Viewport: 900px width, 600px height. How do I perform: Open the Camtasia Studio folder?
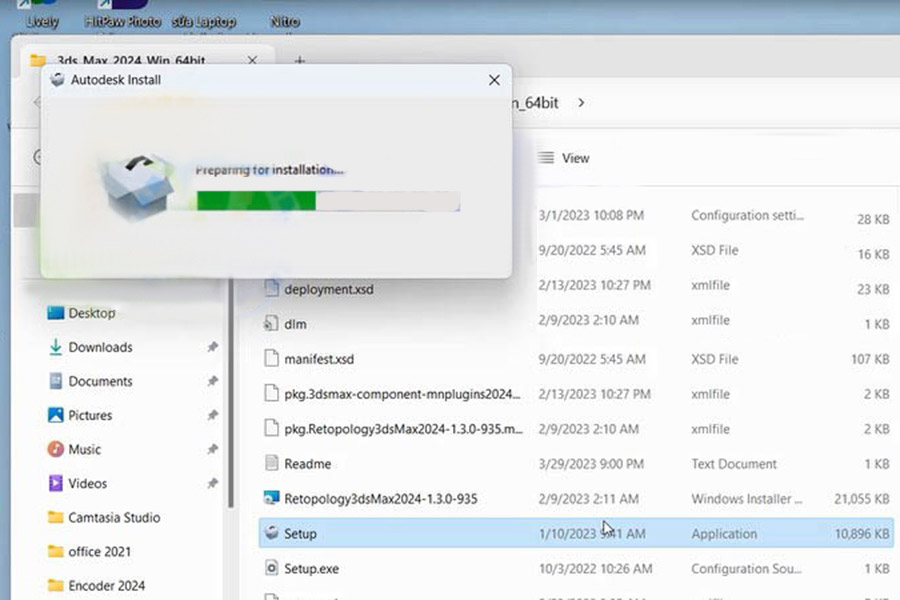point(113,517)
